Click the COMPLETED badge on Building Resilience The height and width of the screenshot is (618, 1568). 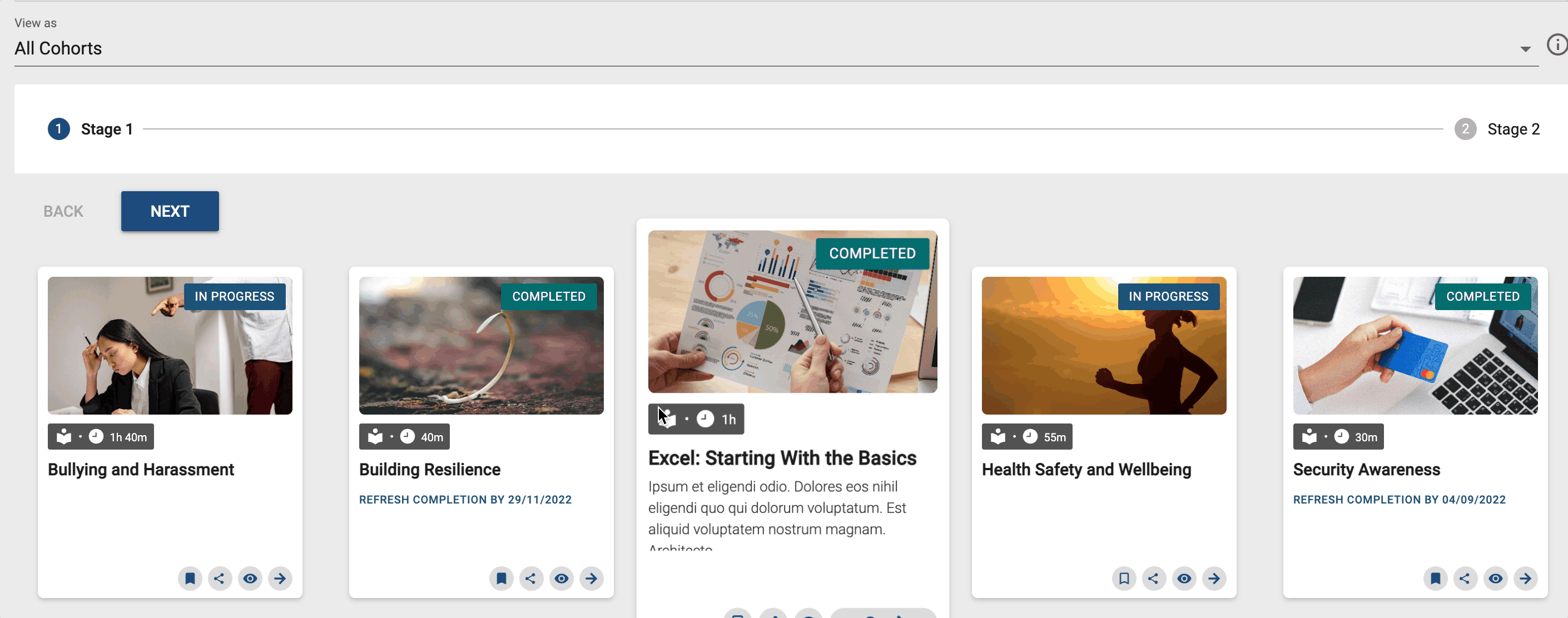click(x=549, y=296)
